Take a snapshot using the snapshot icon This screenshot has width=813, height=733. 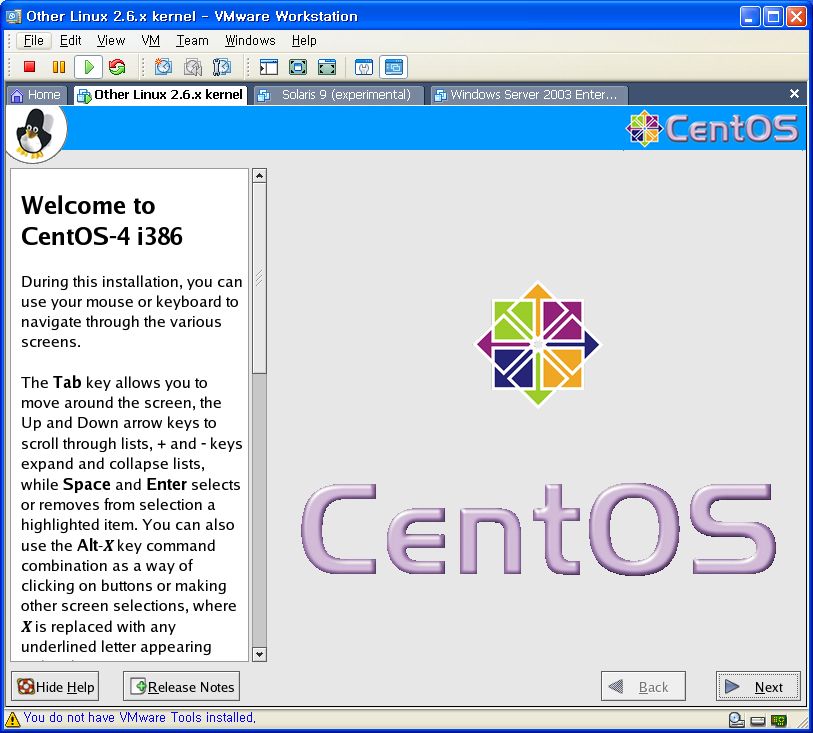click(x=163, y=67)
